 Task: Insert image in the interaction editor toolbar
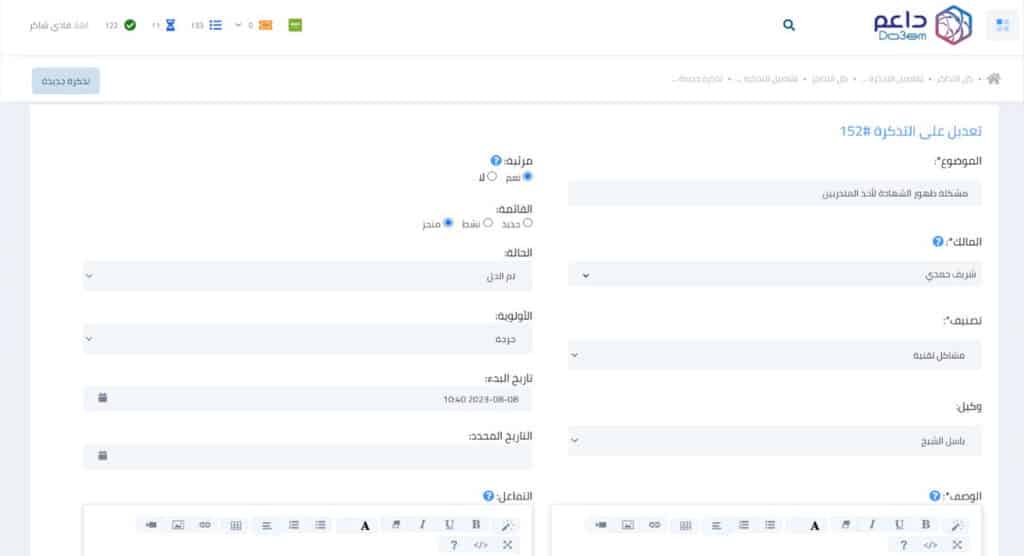tap(178, 525)
